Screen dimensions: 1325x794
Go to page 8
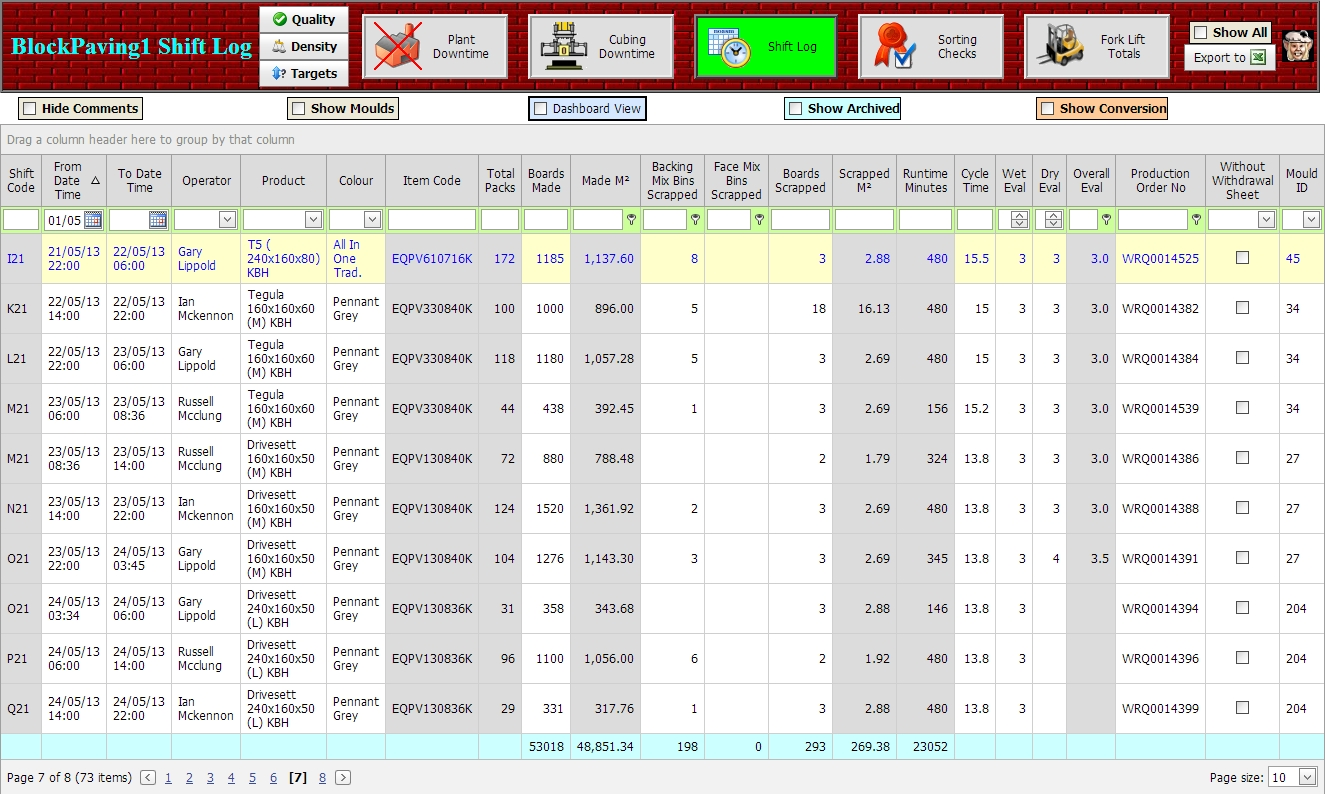coord(322,778)
